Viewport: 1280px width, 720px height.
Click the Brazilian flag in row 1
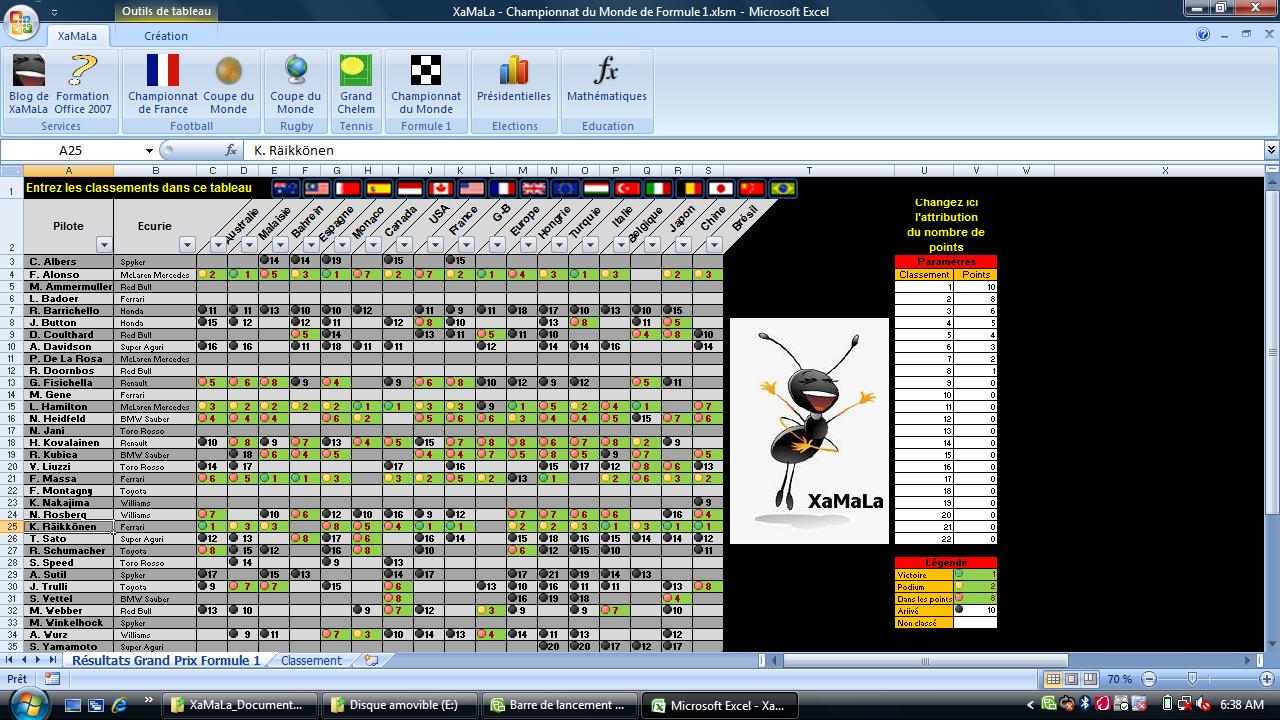click(782, 188)
